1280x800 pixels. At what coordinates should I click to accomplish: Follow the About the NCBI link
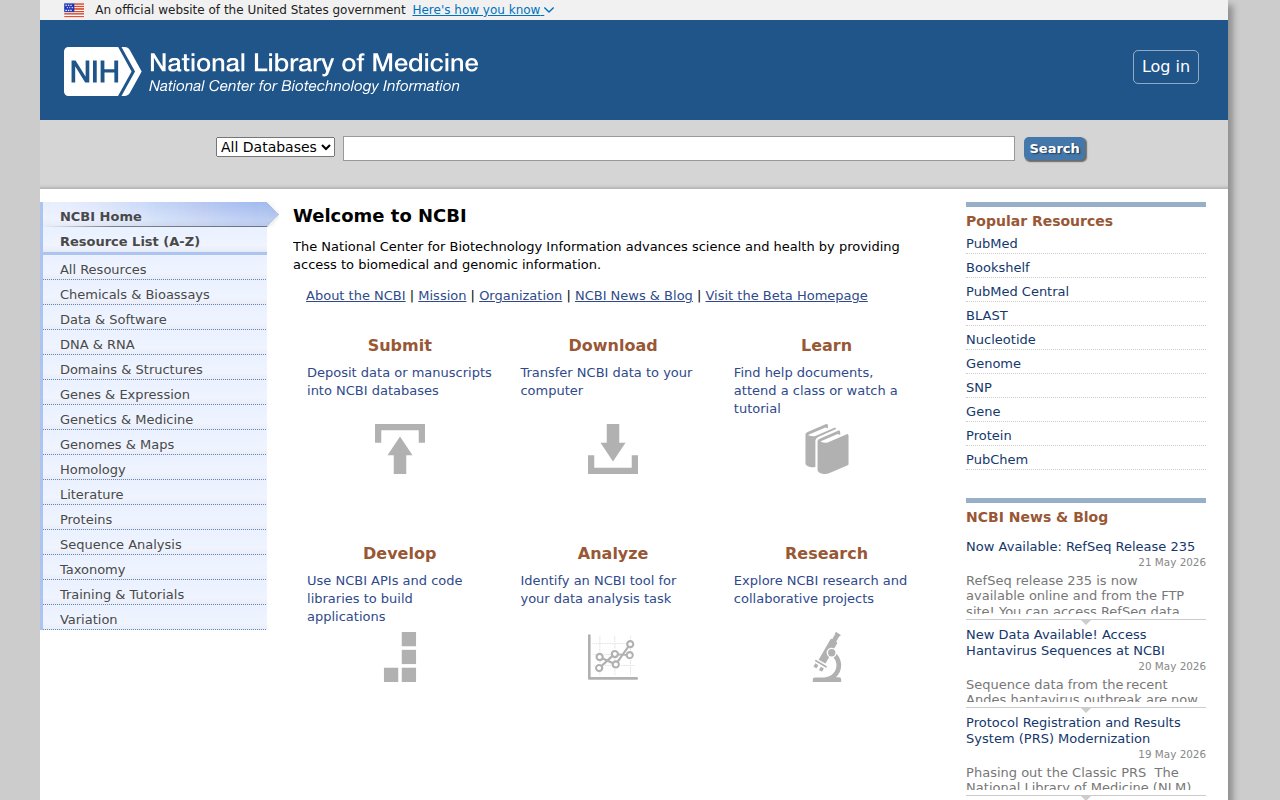pos(356,296)
